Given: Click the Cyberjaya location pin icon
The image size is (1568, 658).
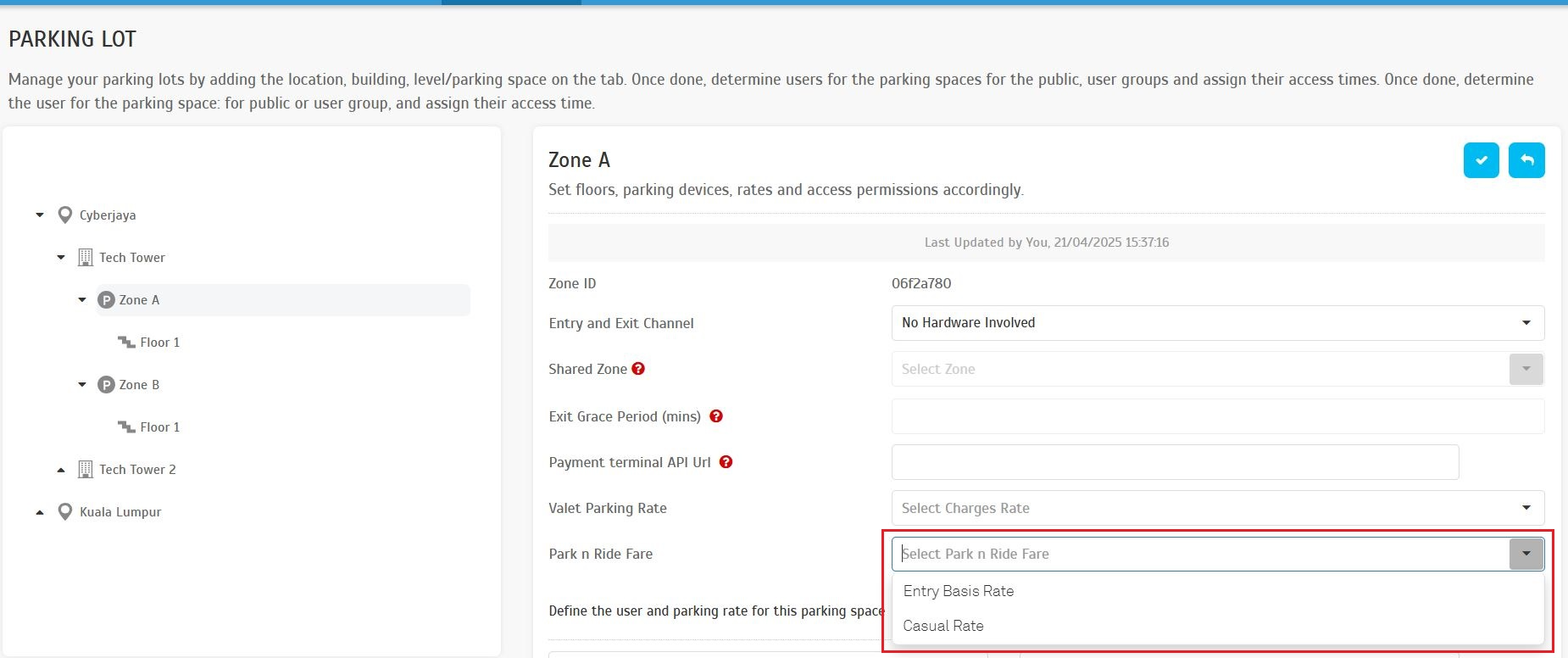Looking at the screenshot, I should coord(64,215).
